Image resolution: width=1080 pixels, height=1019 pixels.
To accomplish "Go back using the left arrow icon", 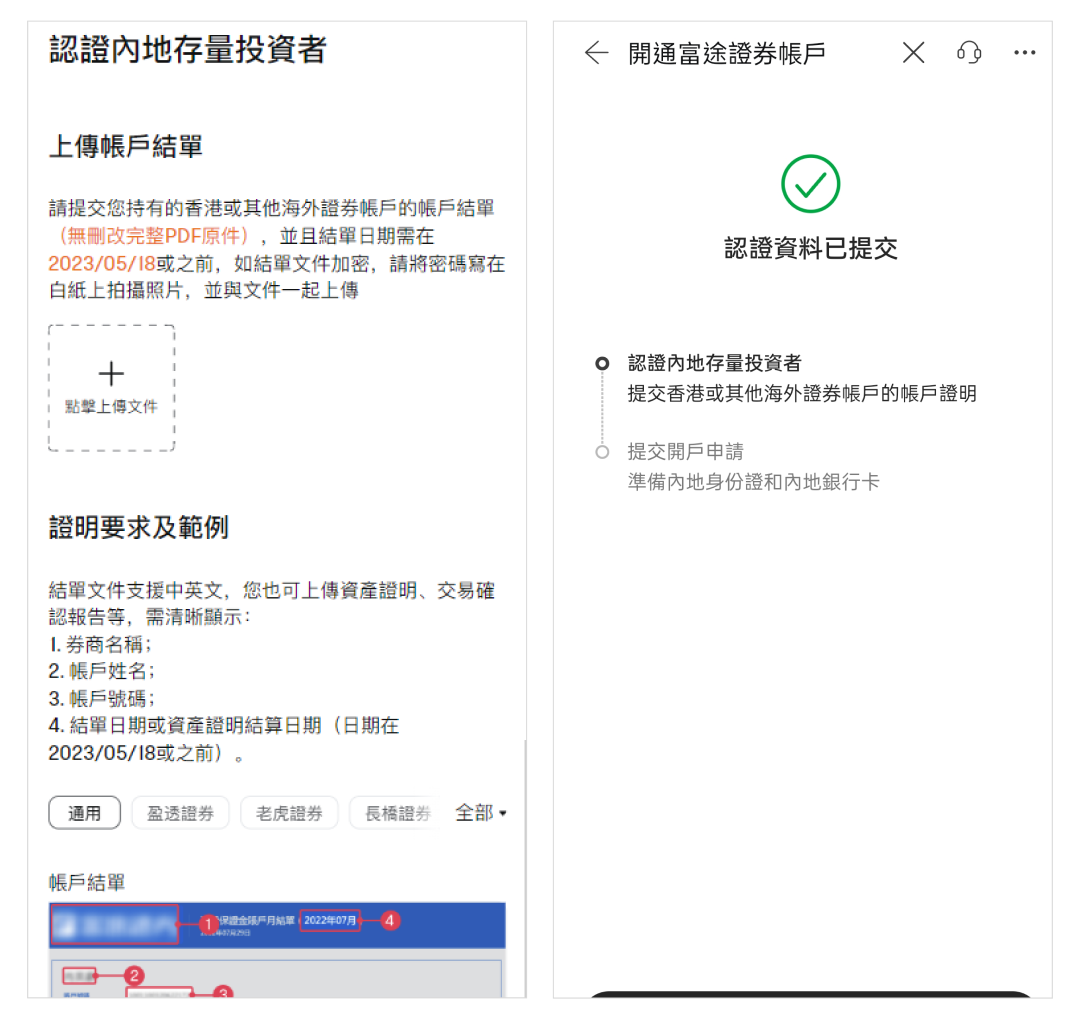I will (596, 53).
